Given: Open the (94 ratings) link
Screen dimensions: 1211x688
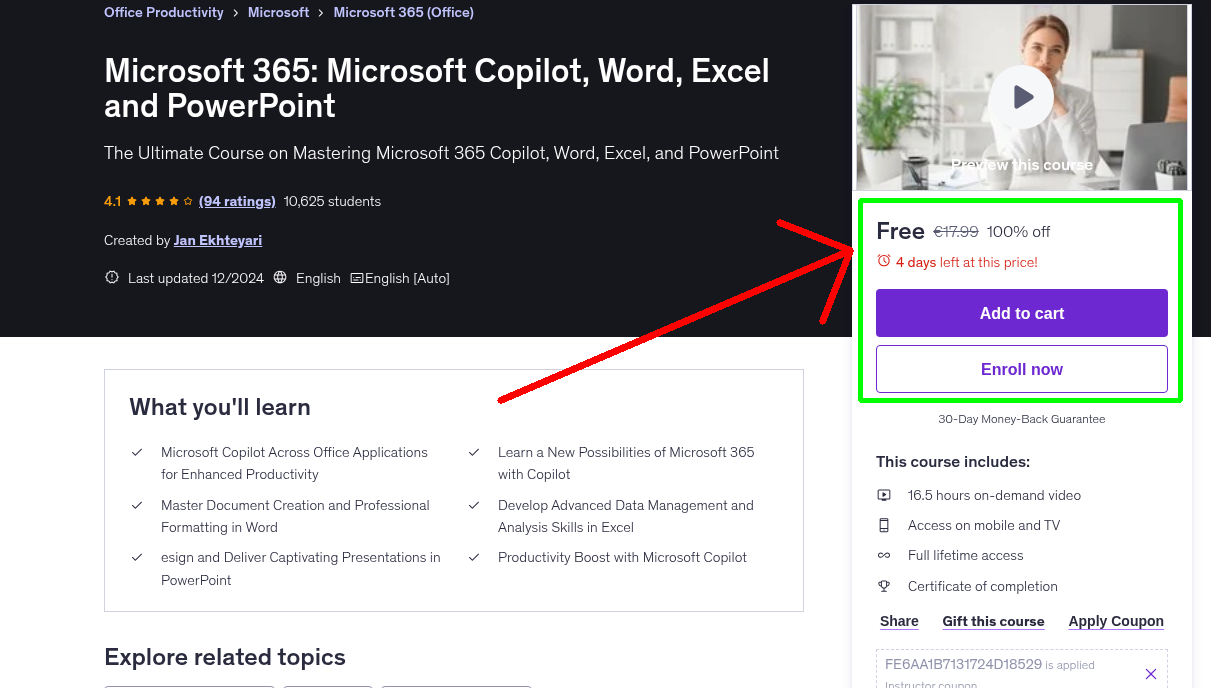Looking at the screenshot, I should [x=237, y=201].
